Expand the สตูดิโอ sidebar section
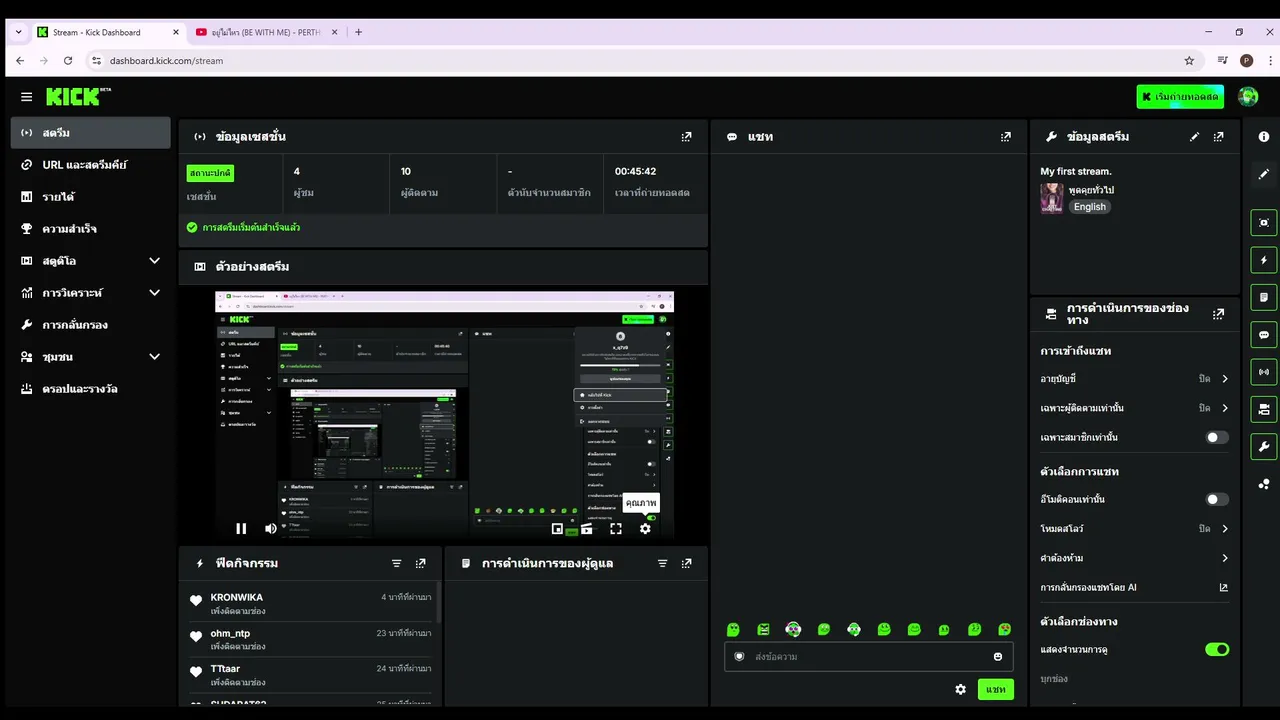Screen dimensions: 1280x720 [x=154, y=261]
